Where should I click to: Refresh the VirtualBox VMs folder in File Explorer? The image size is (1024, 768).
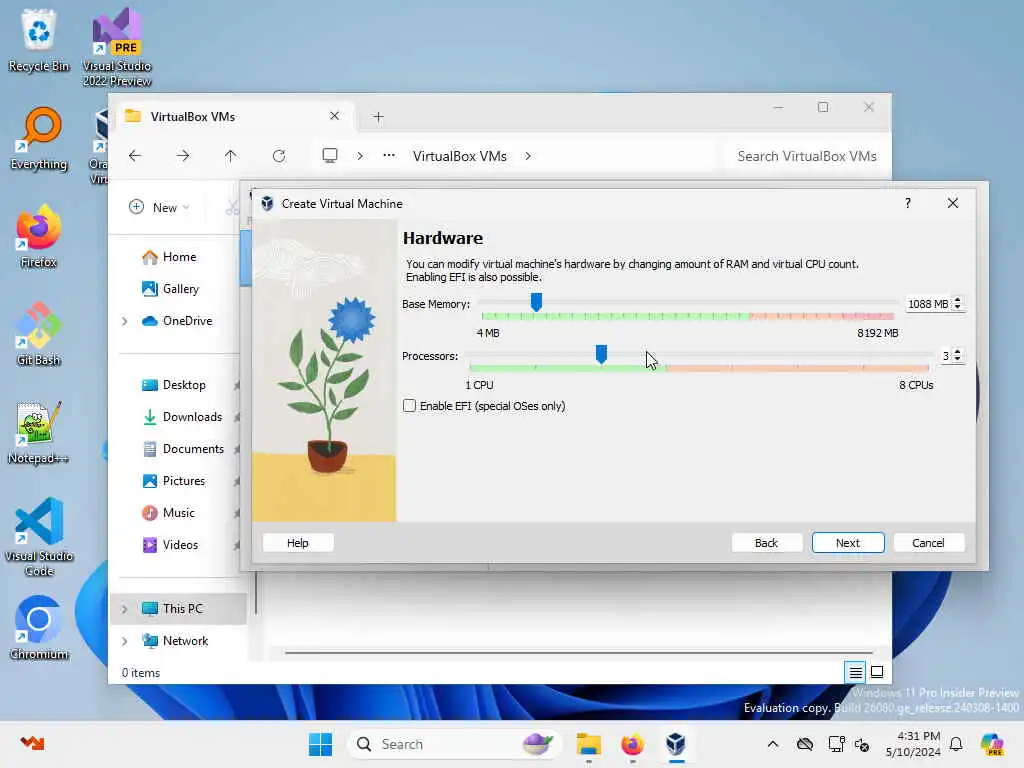(x=279, y=155)
